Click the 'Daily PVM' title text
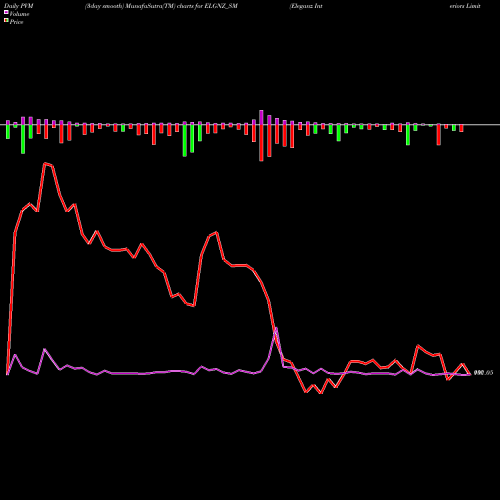Image resolution: width=500 pixels, height=500 pixels. point(19,6)
